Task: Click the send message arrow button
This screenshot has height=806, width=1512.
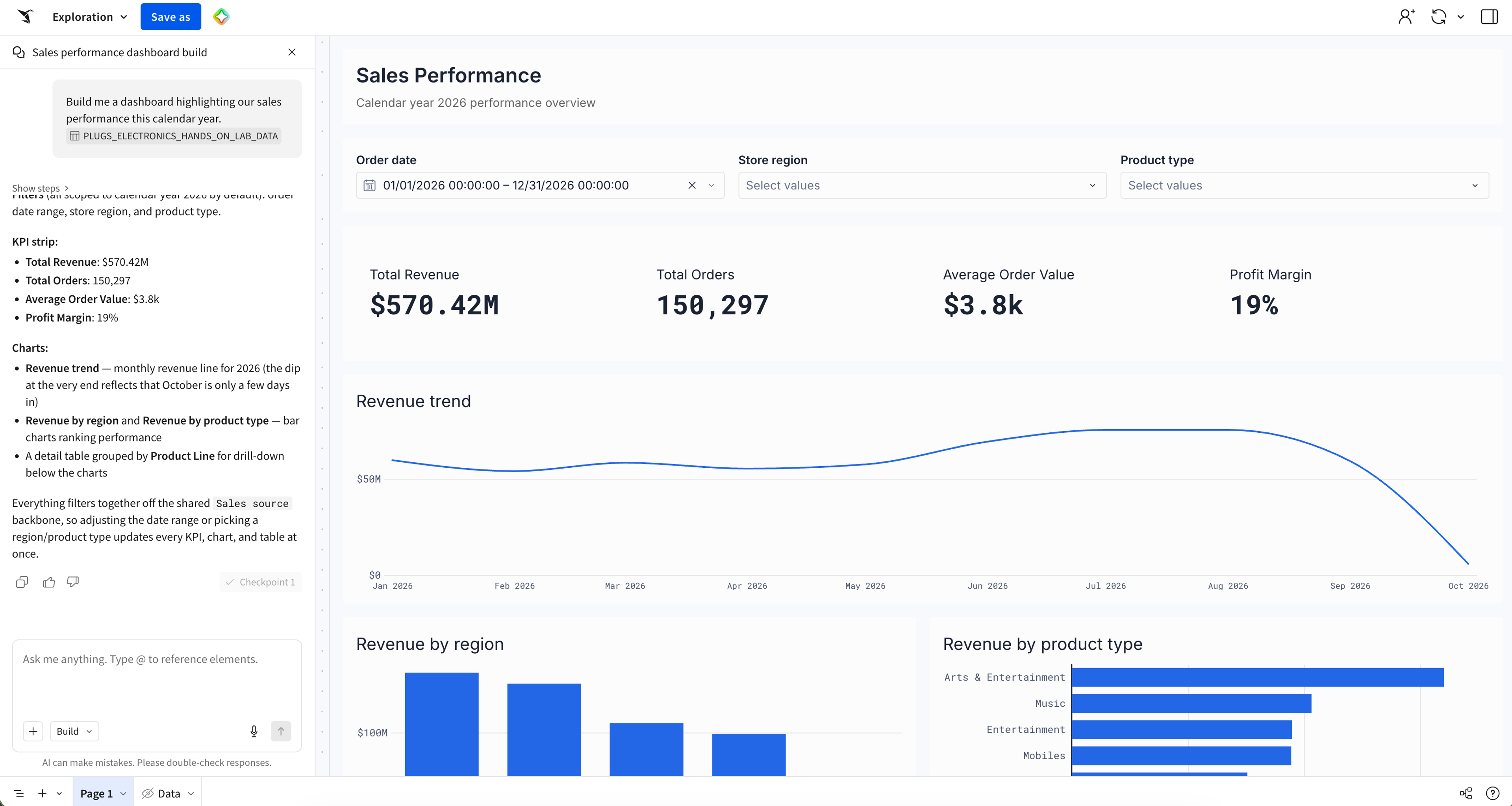Action: [x=281, y=731]
